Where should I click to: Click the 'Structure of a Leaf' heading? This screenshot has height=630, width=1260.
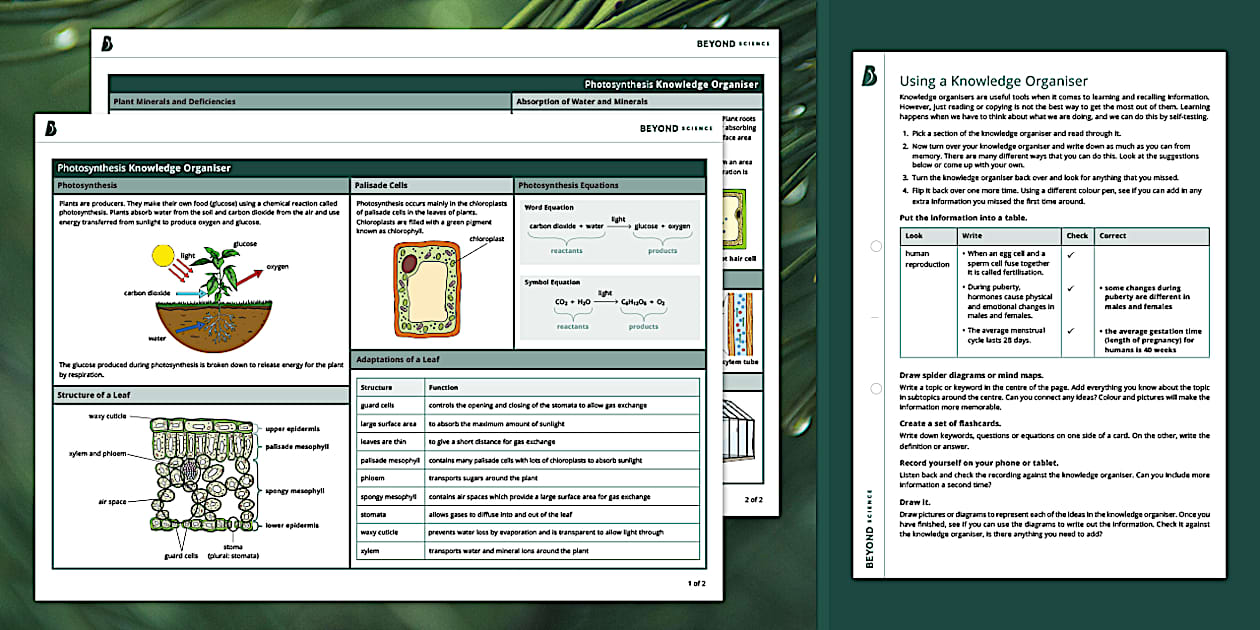pos(93,395)
